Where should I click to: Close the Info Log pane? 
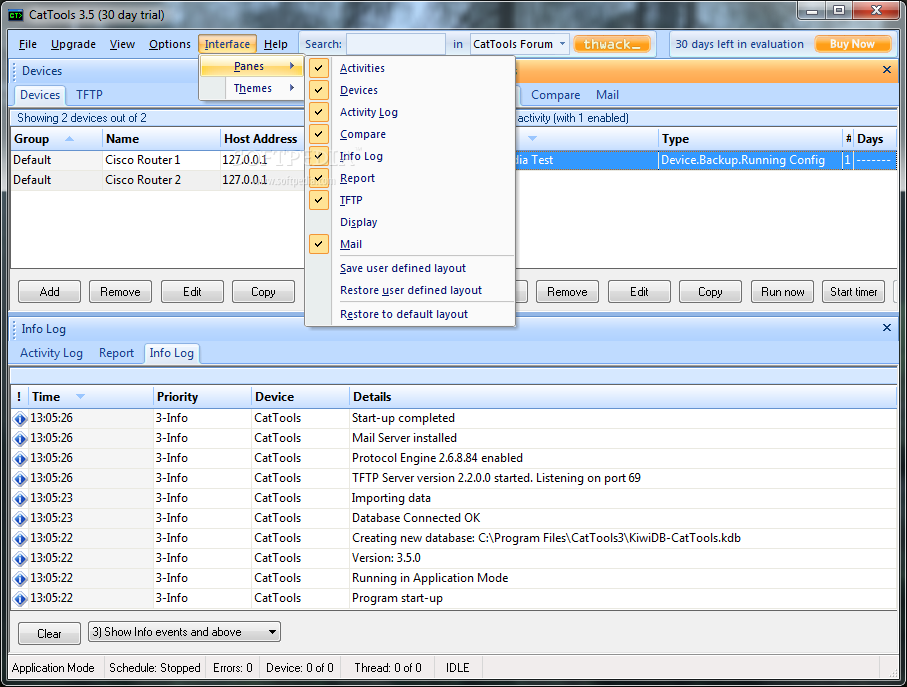(887, 328)
